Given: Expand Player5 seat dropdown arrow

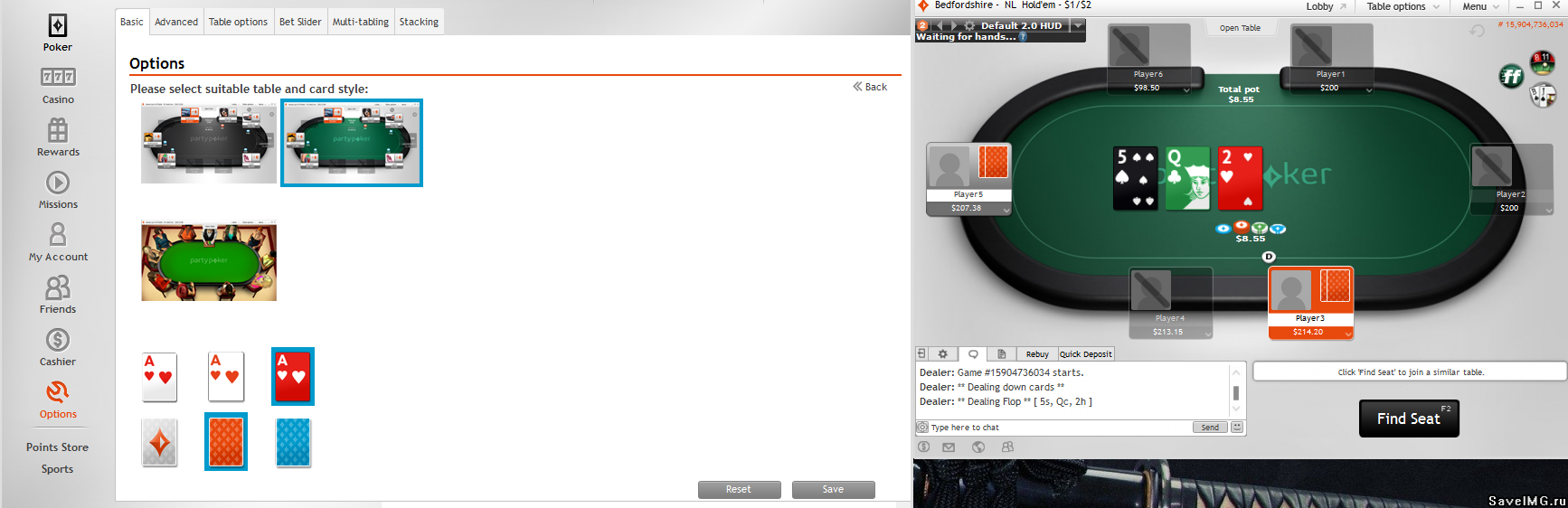Looking at the screenshot, I should [x=1006, y=210].
